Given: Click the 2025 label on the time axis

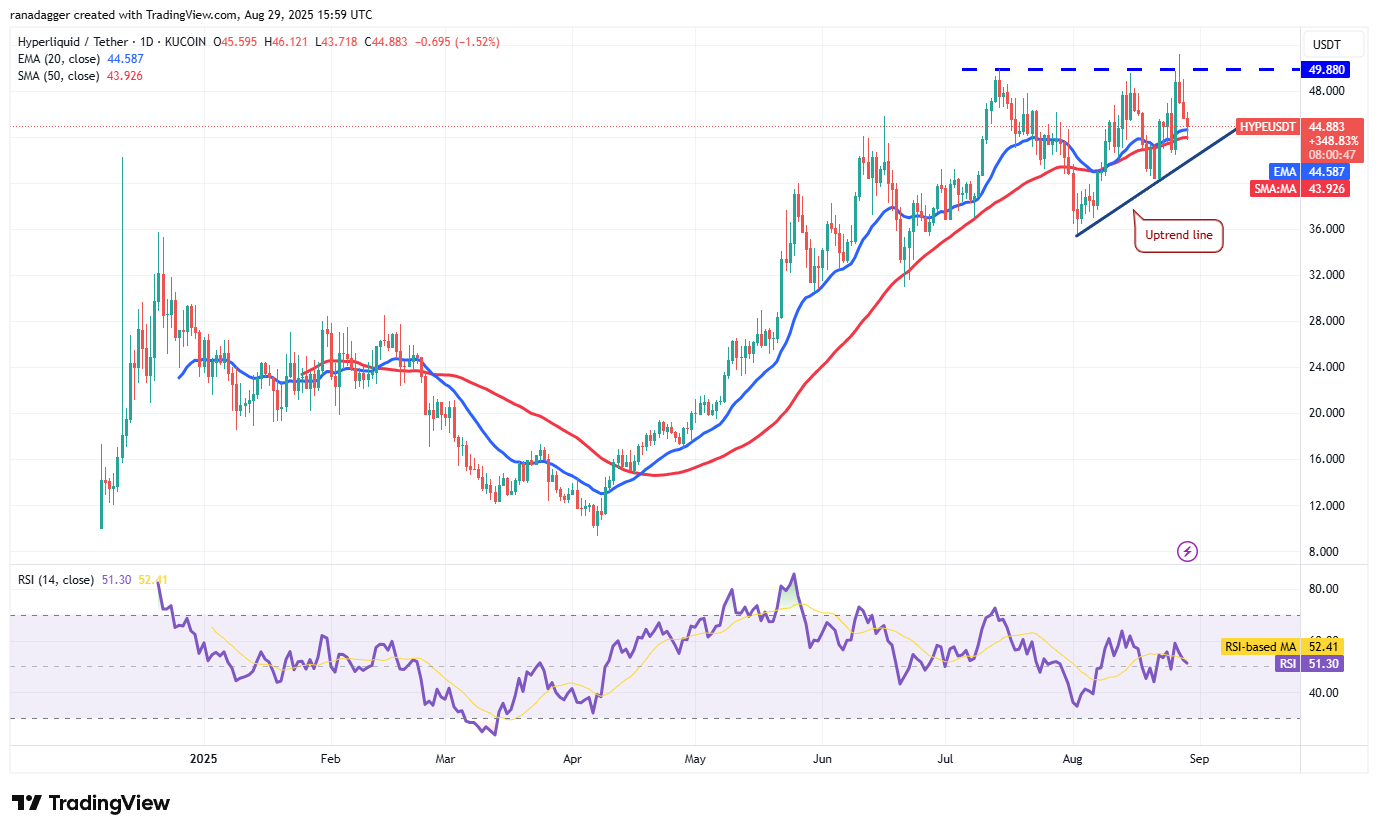Looking at the screenshot, I should coord(204,759).
